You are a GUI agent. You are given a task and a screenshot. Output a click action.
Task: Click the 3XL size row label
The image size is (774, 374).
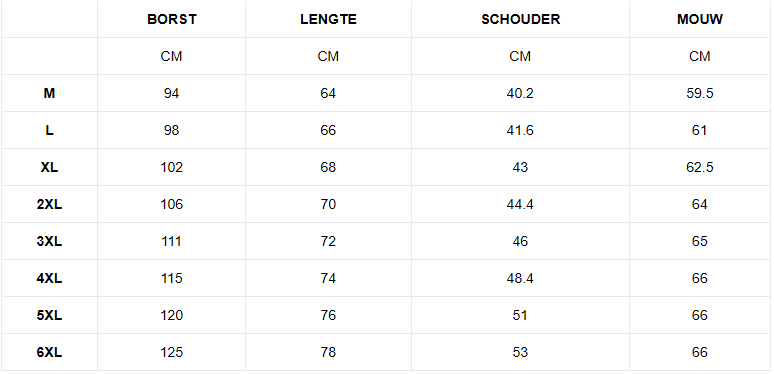click(x=49, y=241)
